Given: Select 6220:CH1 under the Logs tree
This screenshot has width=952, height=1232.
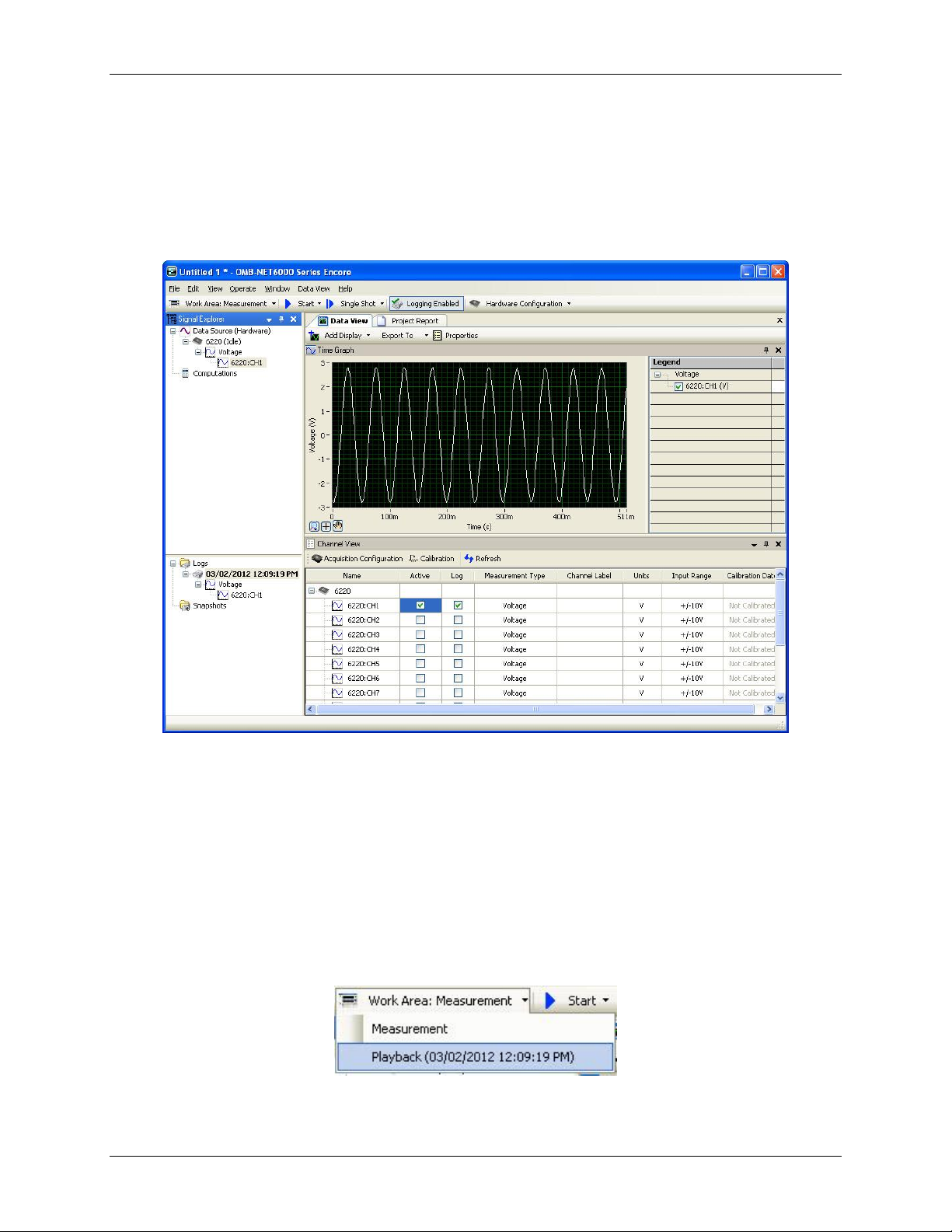Looking at the screenshot, I should pyautogui.click(x=246, y=595).
